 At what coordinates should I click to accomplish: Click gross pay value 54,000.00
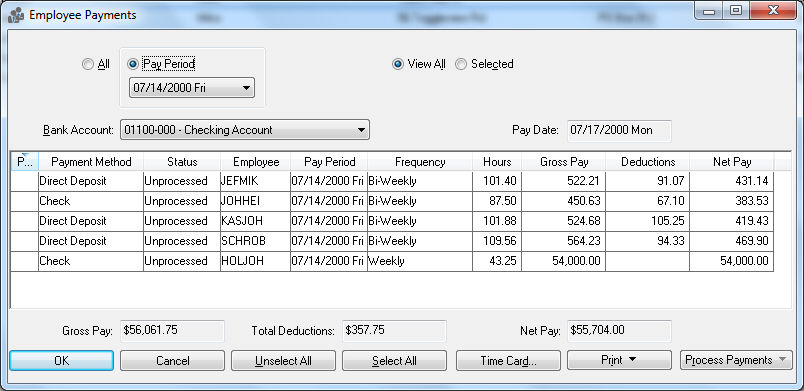564,261
